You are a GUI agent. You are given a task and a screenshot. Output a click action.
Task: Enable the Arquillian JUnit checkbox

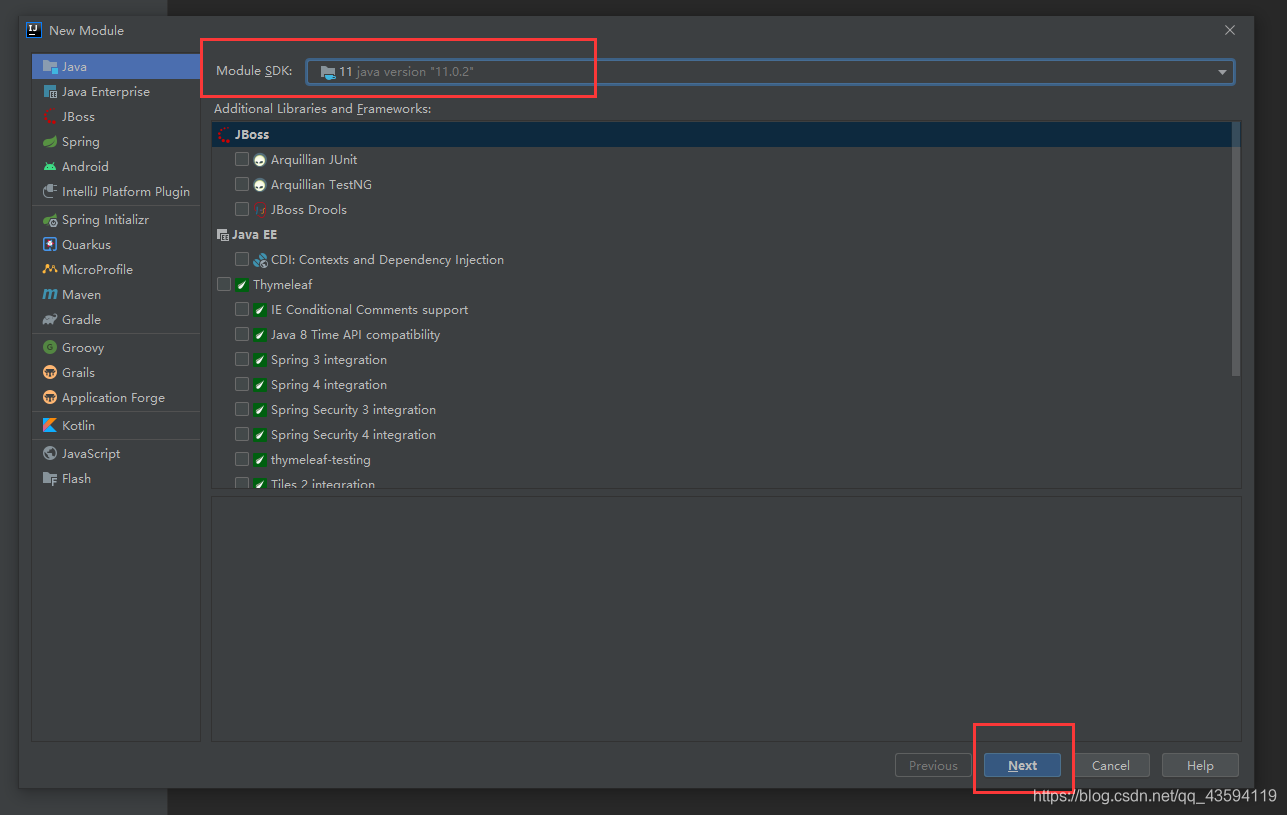pyautogui.click(x=242, y=160)
